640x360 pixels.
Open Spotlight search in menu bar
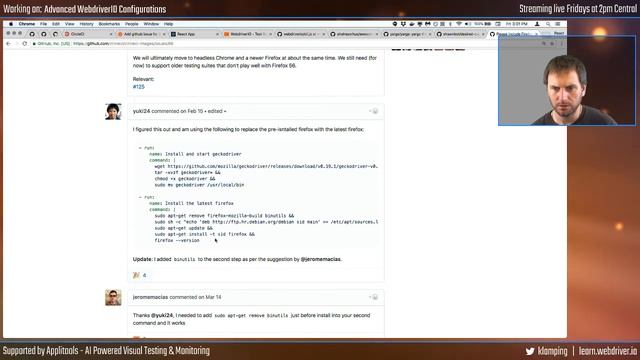[x=548, y=24]
